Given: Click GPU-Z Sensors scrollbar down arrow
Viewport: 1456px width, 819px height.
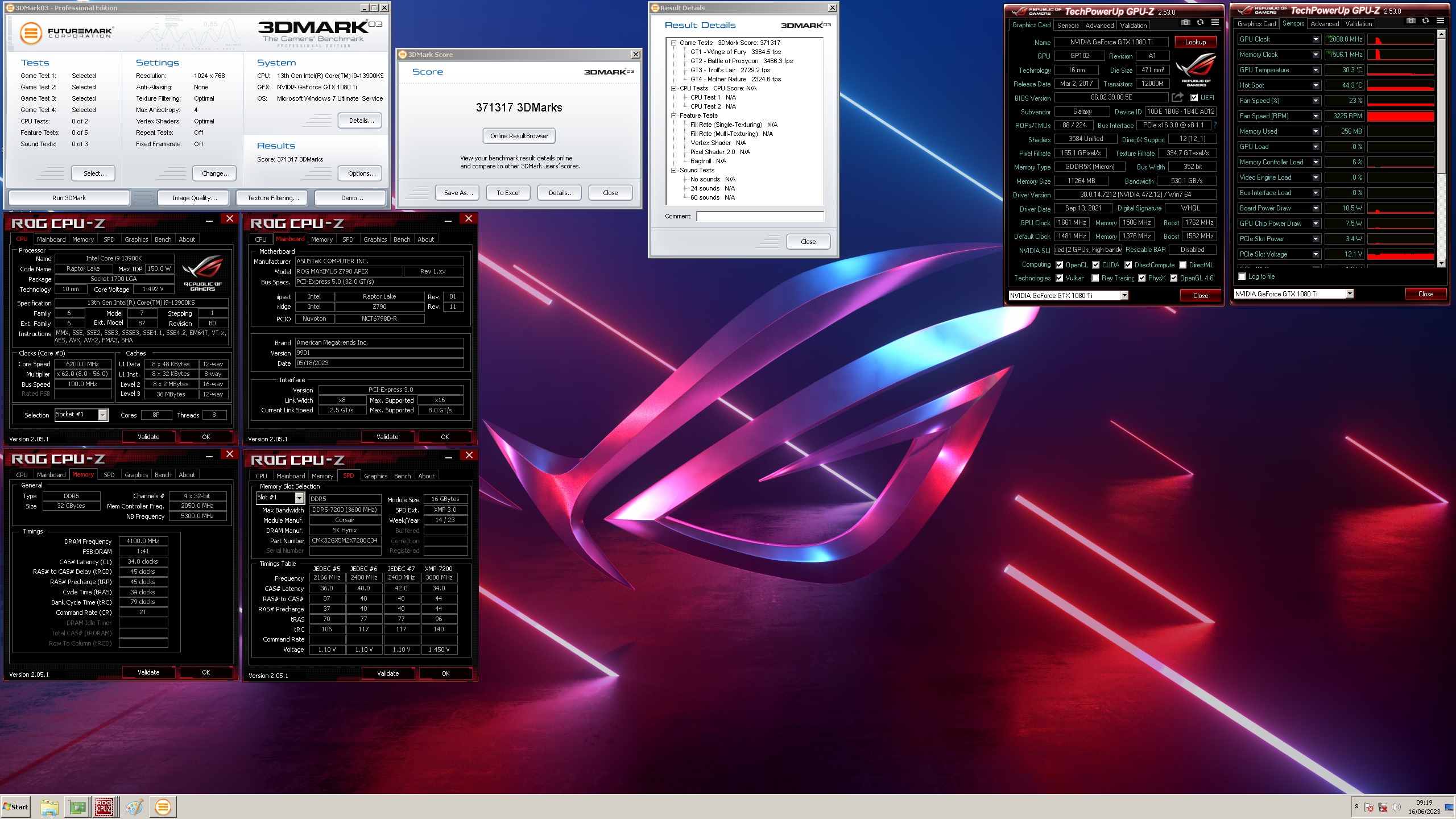Looking at the screenshot, I should 1441,263.
